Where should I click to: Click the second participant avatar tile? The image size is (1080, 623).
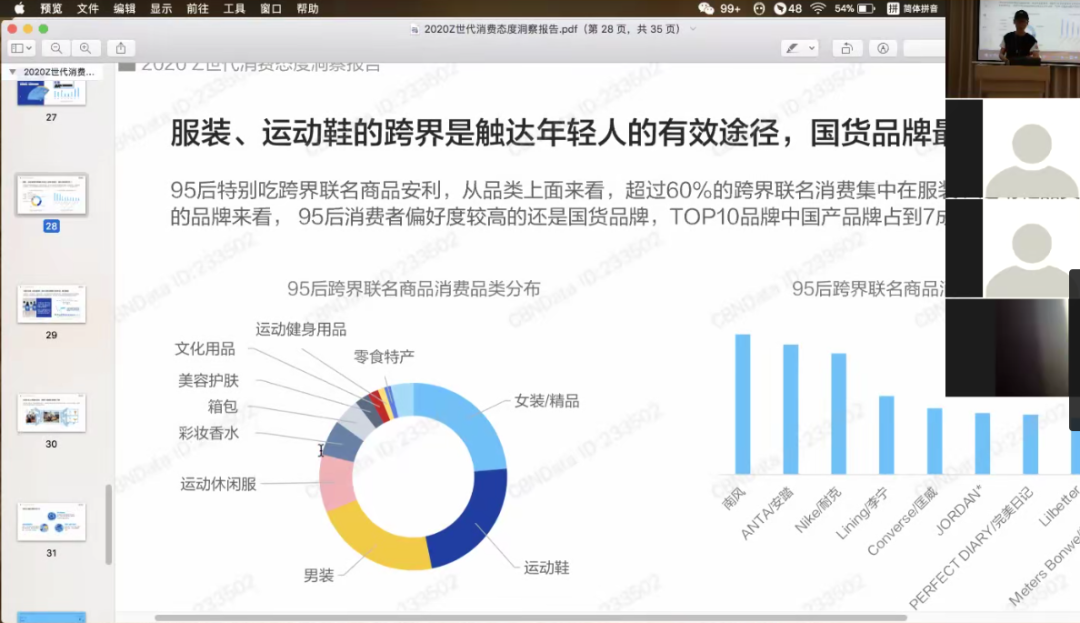click(x=1012, y=248)
